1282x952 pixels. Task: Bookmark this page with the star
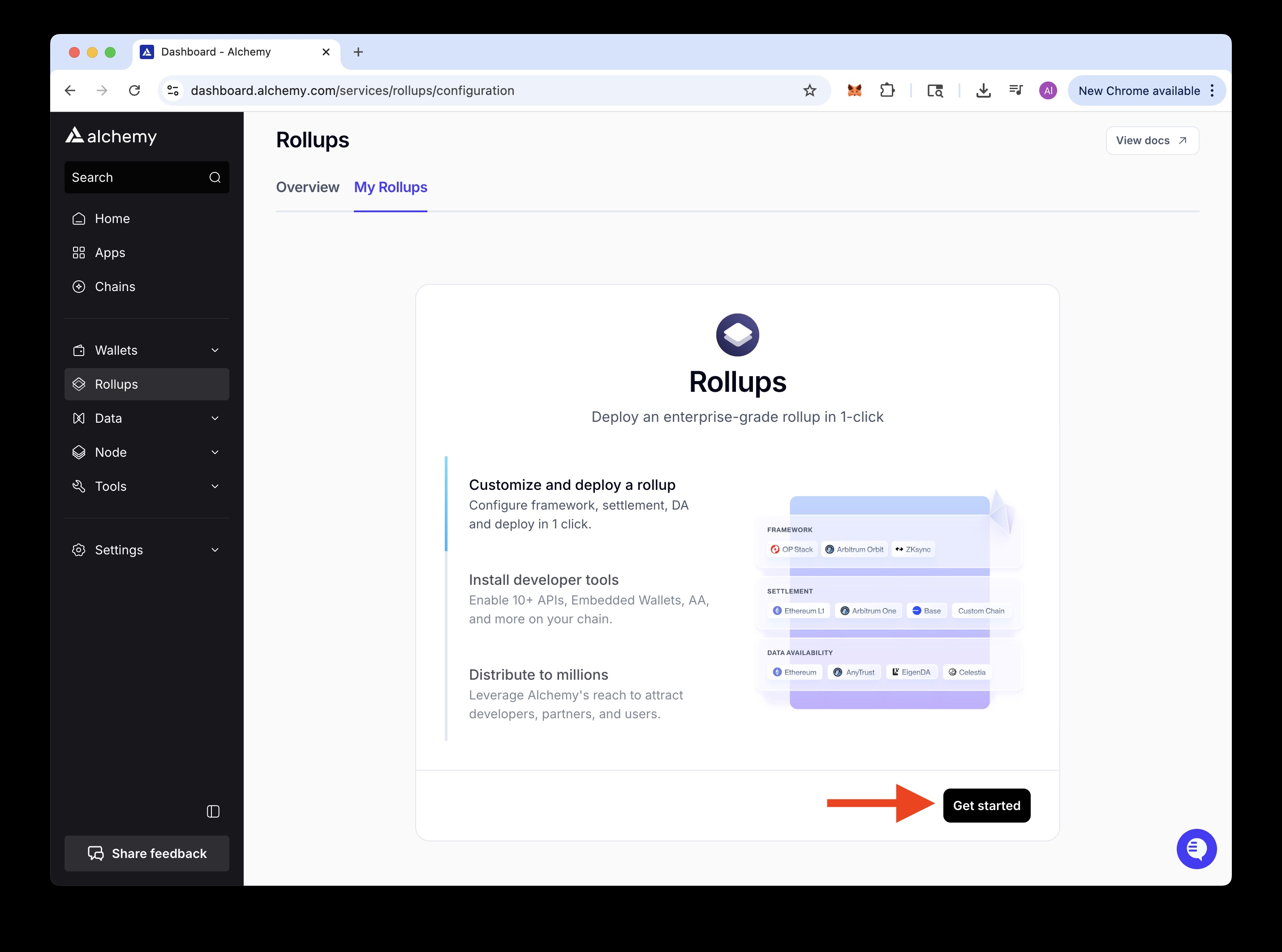pos(809,90)
